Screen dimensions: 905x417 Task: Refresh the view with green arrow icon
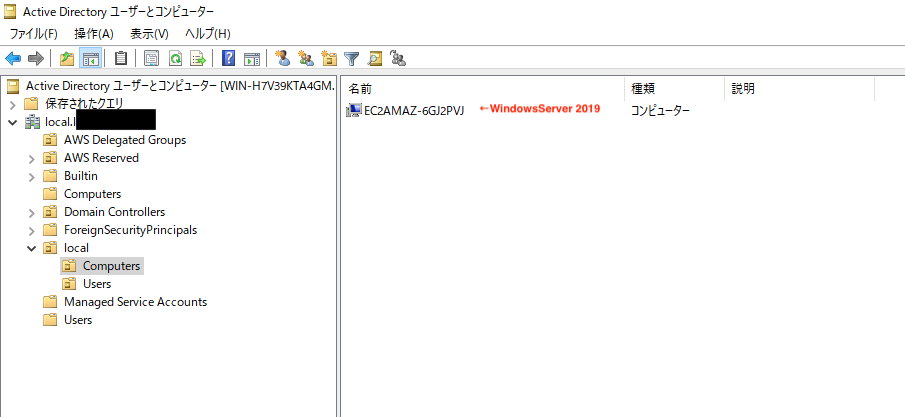click(x=175, y=58)
